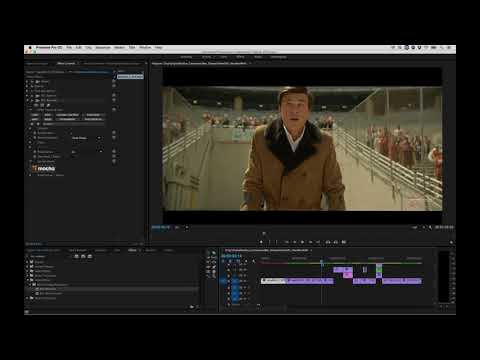
Task: Toggle Snap in the timeline
Action: pyautogui.click(x=230, y=261)
